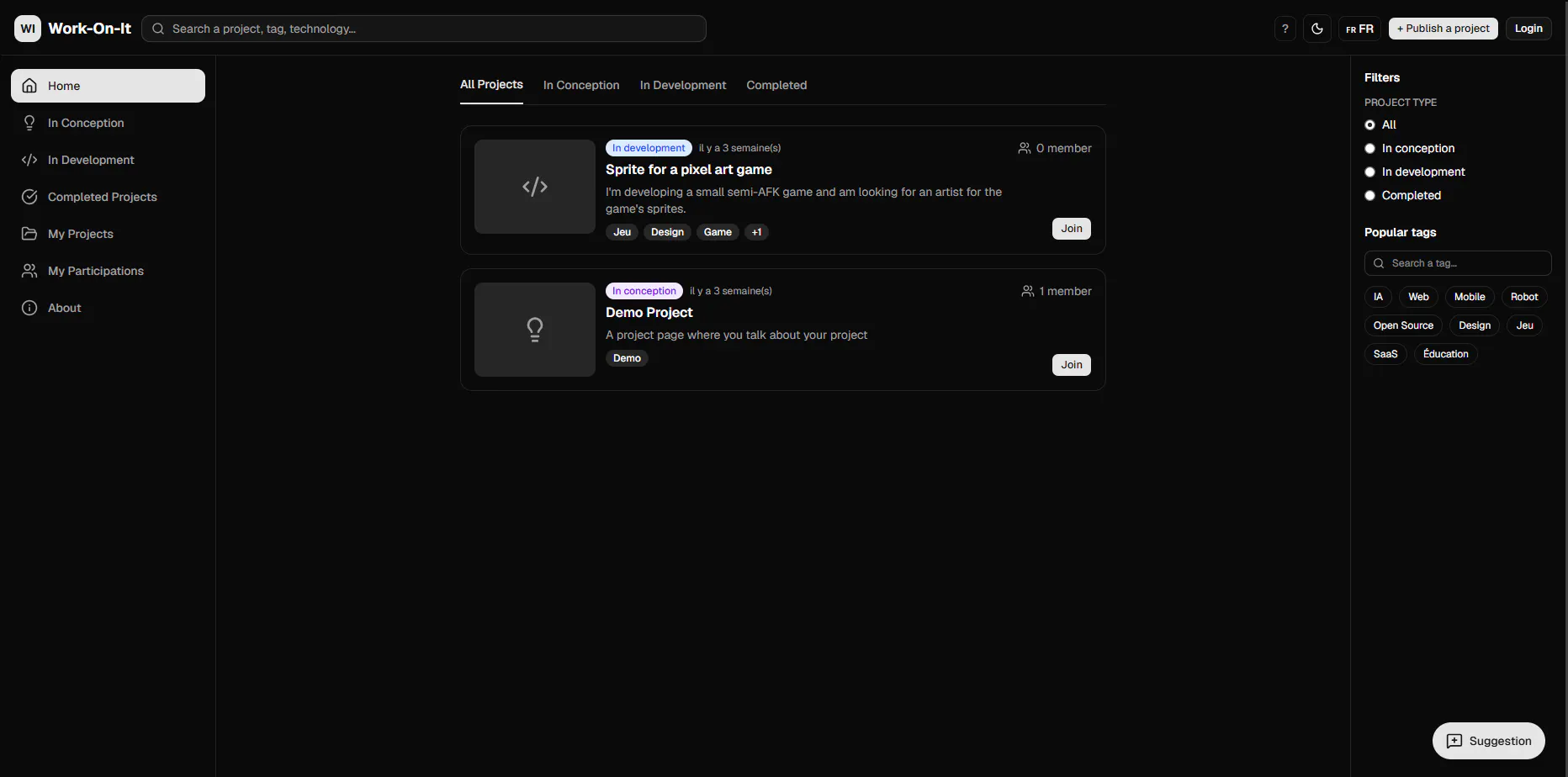The width and height of the screenshot is (1568, 777).
Task: Switch to the Completed tab
Action: (776, 85)
